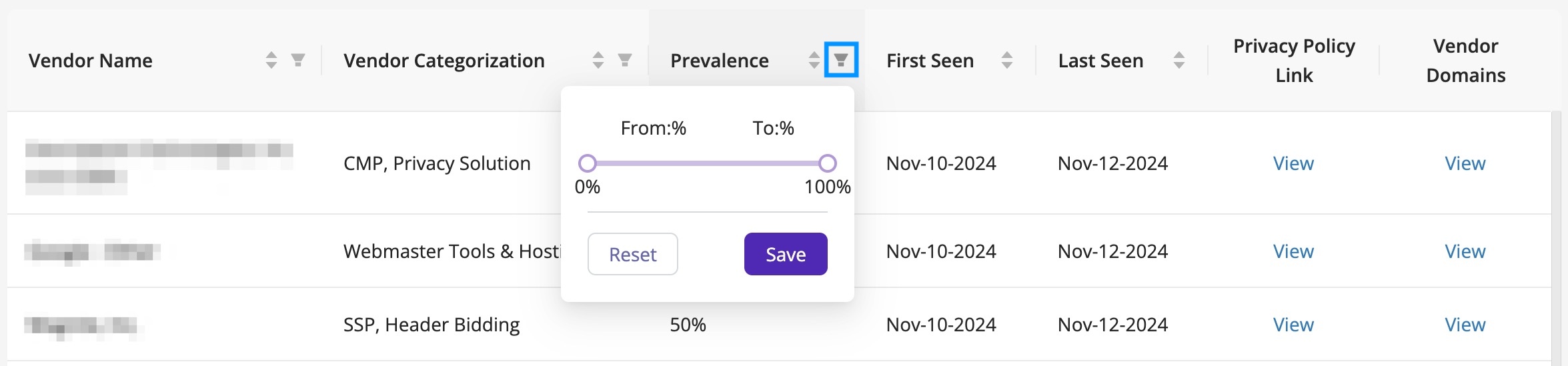Viewport: 1568px width, 366px height.
Task: Click the Vendor Domains column header
Action: point(1466,61)
